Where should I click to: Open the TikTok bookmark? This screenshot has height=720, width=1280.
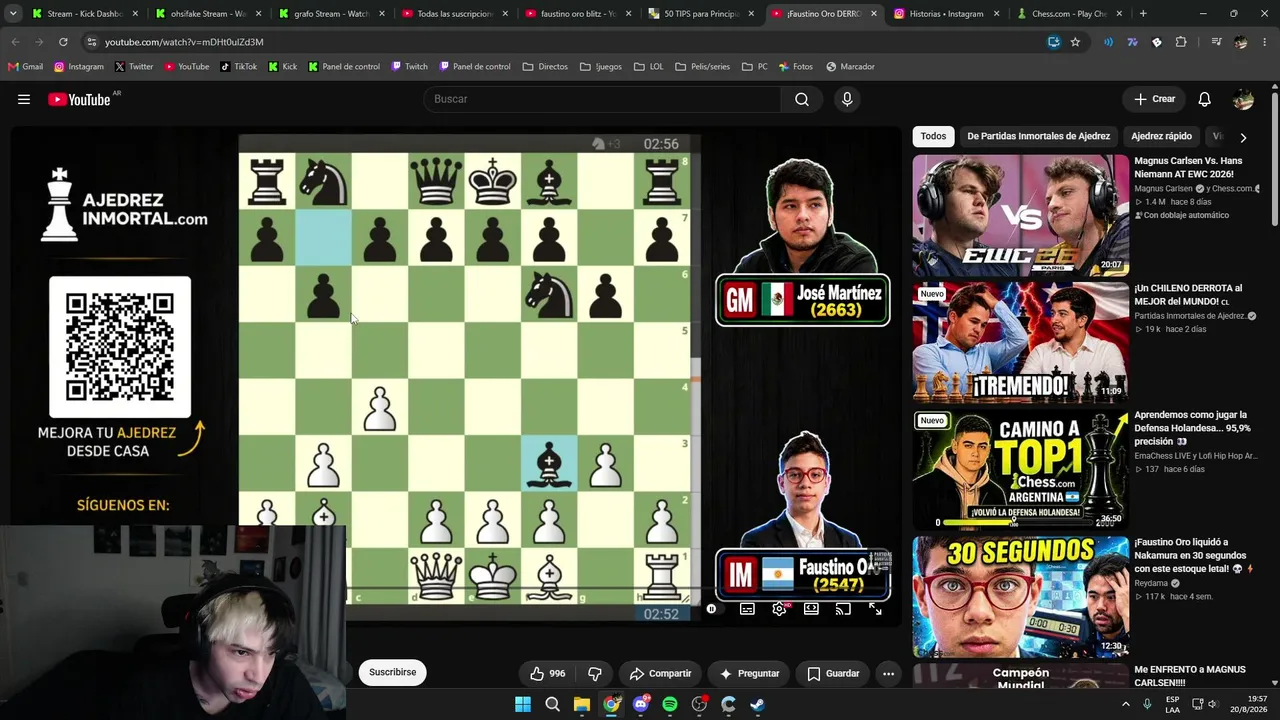coord(238,67)
